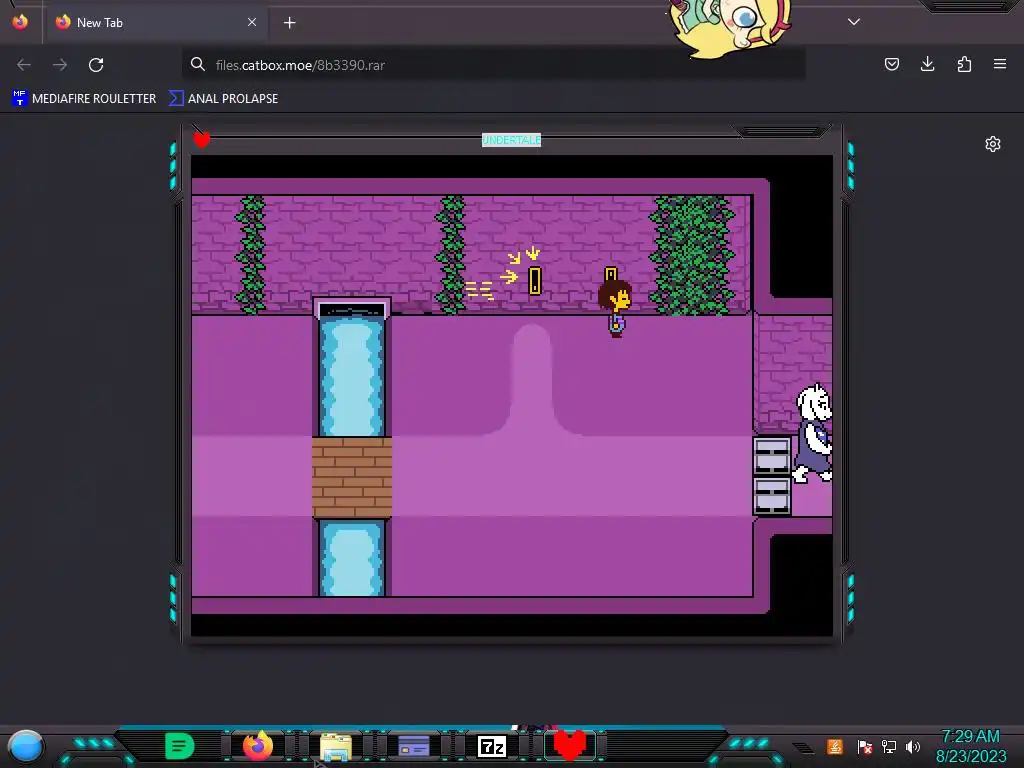Switch to Undertale heart taskbar icon

coord(569,745)
